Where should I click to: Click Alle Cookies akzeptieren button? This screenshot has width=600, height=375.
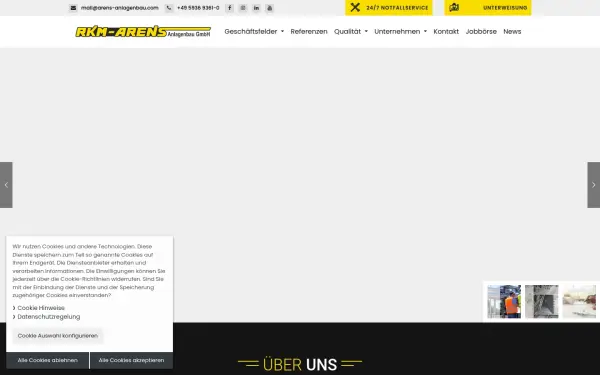[x=131, y=360]
